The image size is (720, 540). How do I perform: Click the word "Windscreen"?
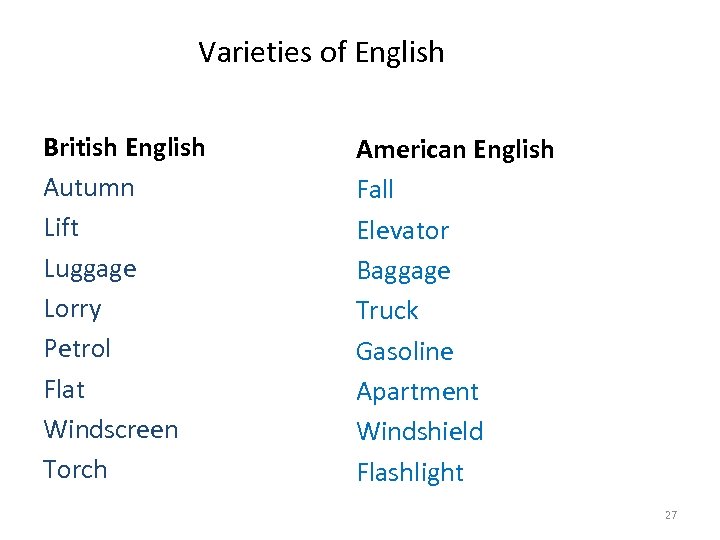[111, 429]
